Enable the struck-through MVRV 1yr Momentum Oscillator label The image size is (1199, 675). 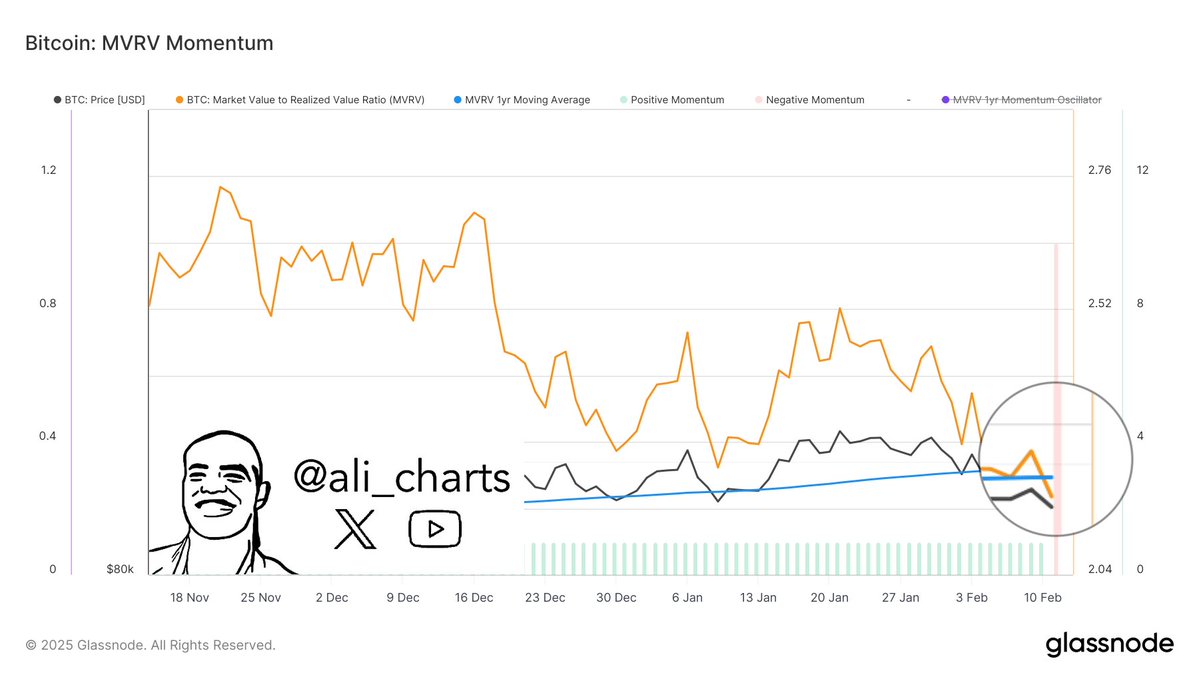1033,100
